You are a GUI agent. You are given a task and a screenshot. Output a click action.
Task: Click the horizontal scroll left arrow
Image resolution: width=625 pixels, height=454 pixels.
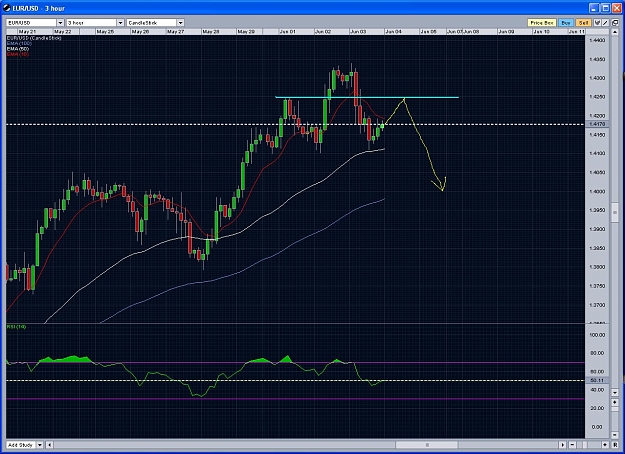click(x=50, y=445)
